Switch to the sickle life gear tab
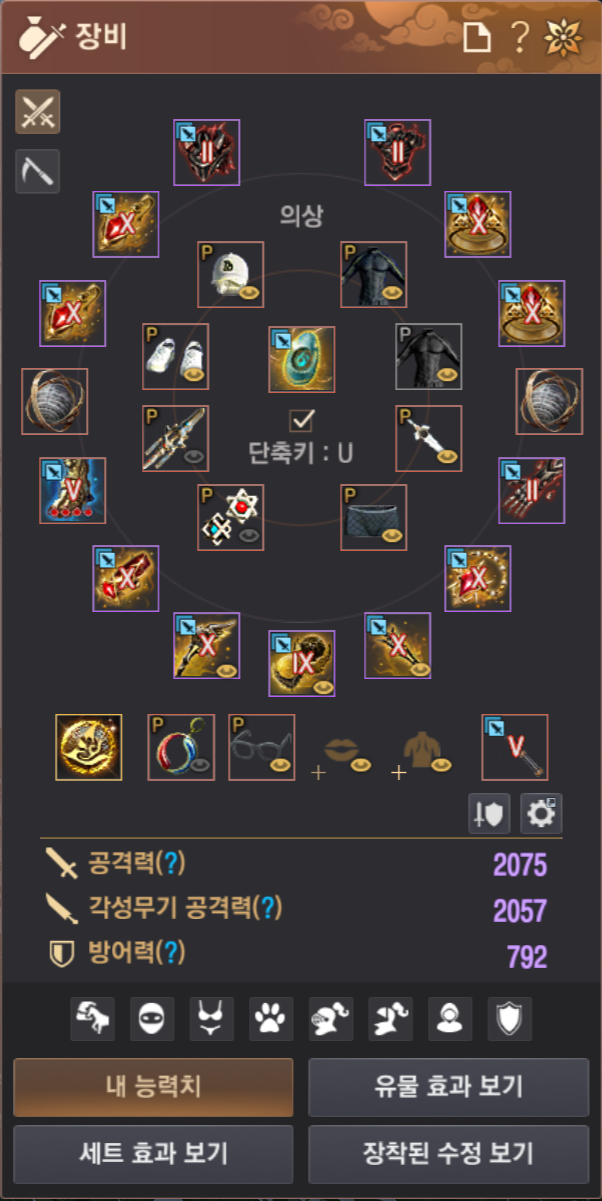The image size is (602, 1201). (38, 171)
